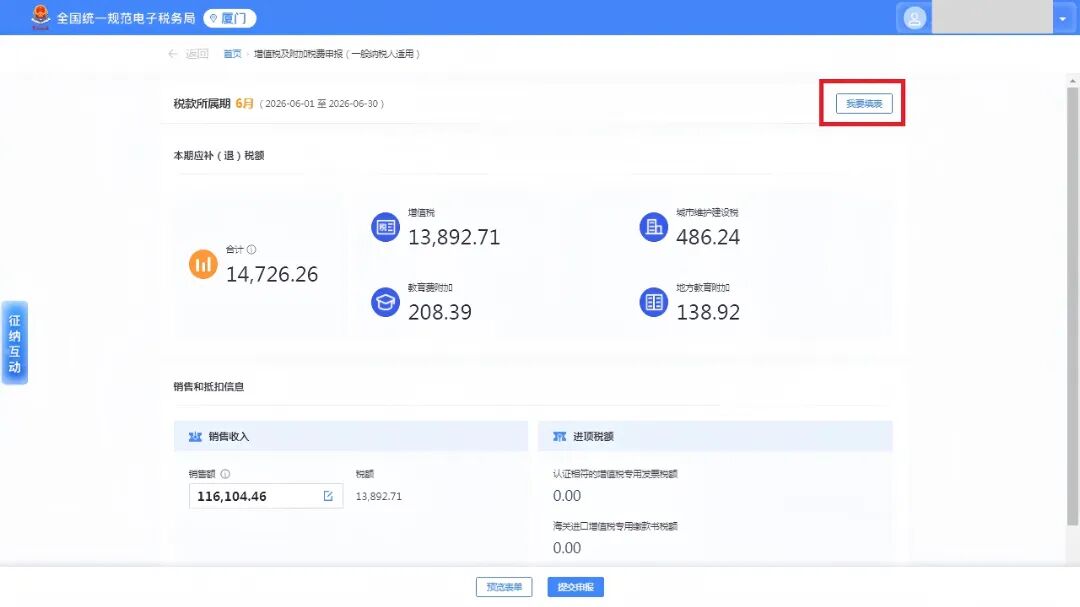
Task: Select the 城市维护建设税 amount 486.24
Action: 708,237
